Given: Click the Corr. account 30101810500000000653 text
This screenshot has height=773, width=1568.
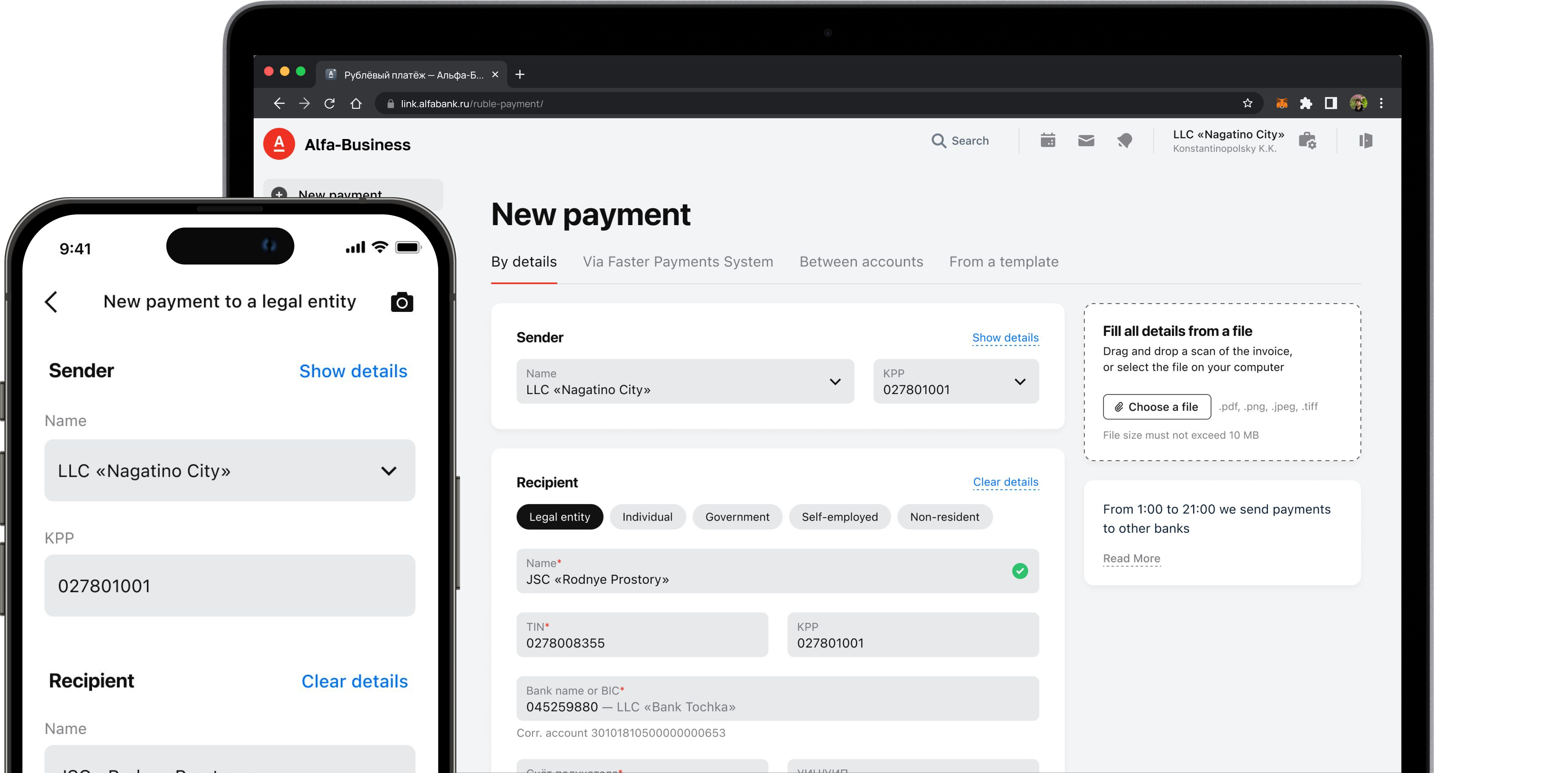Looking at the screenshot, I should tap(621, 733).
